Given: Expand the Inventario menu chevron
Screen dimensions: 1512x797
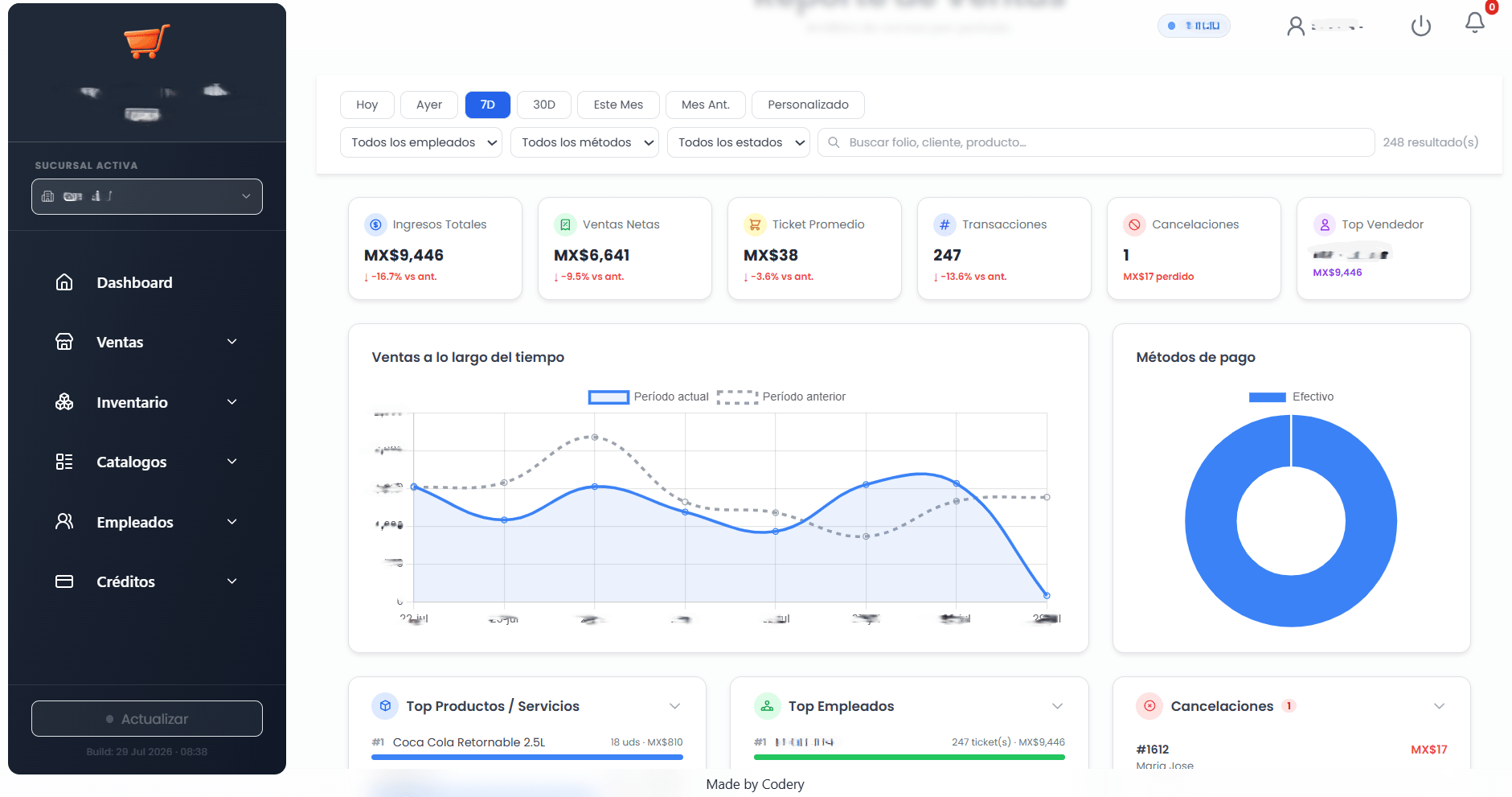Looking at the screenshot, I should click(232, 402).
